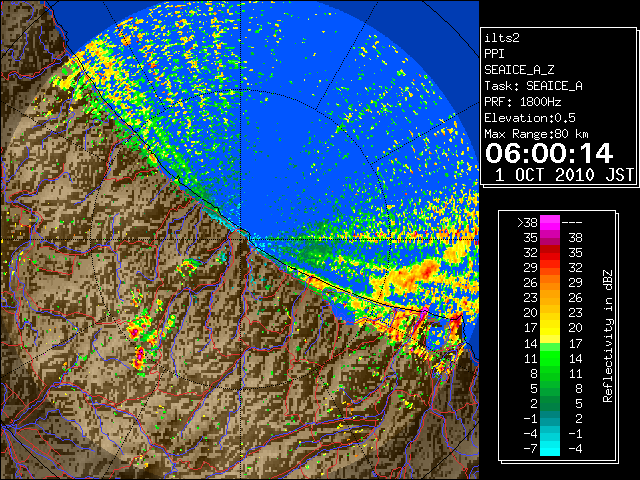Select the 'Elevation:0.5' text
This screenshot has height=480, width=640.
(x=530, y=118)
